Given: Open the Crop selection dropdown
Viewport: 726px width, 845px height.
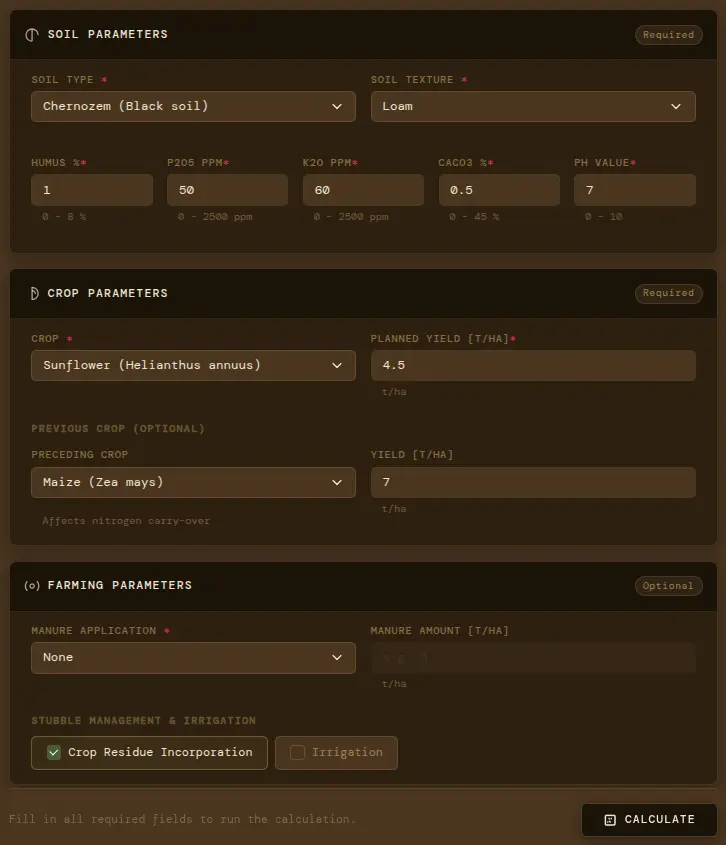Looking at the screenshot, I should 193,365.
